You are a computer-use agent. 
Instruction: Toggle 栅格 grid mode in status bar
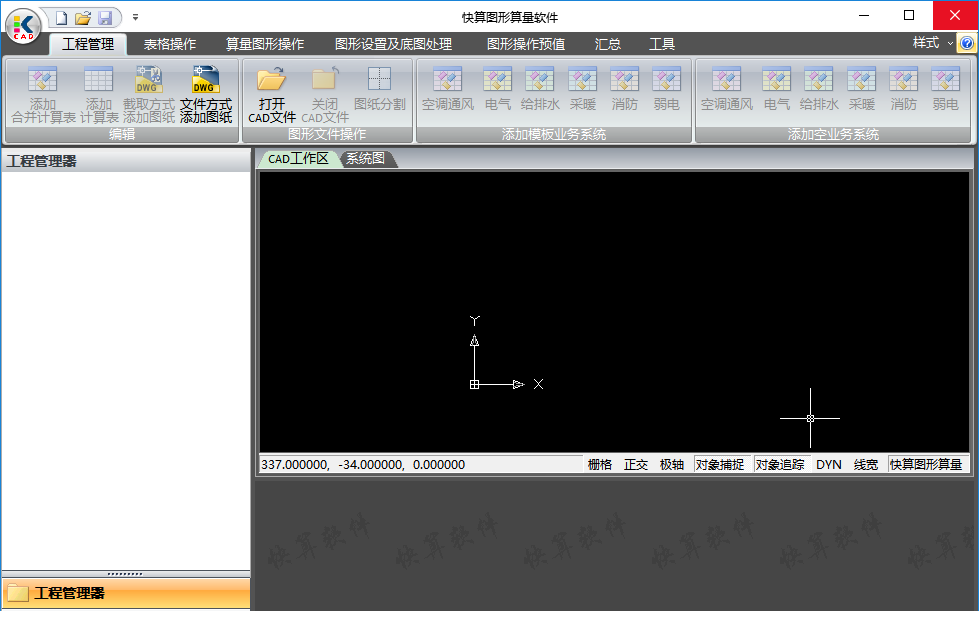(600, 464)
